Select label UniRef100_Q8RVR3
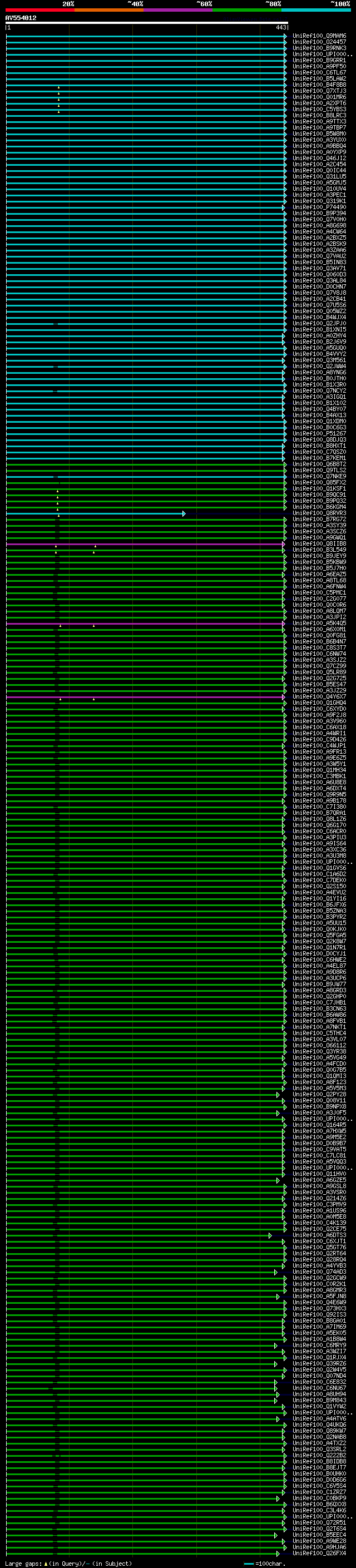 (319, 512)
